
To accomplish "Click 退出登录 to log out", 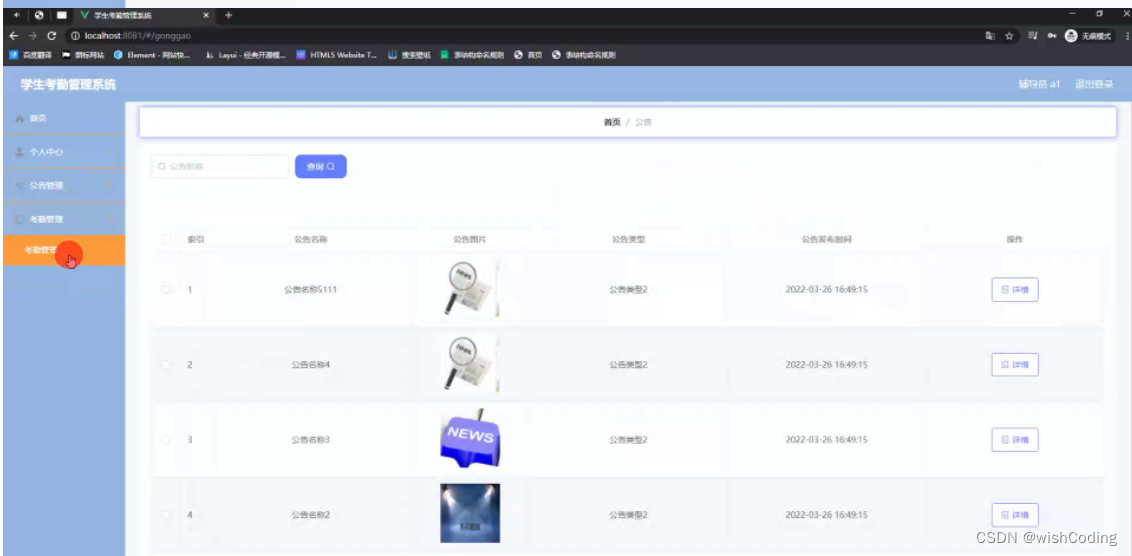I will point(1094,84).
